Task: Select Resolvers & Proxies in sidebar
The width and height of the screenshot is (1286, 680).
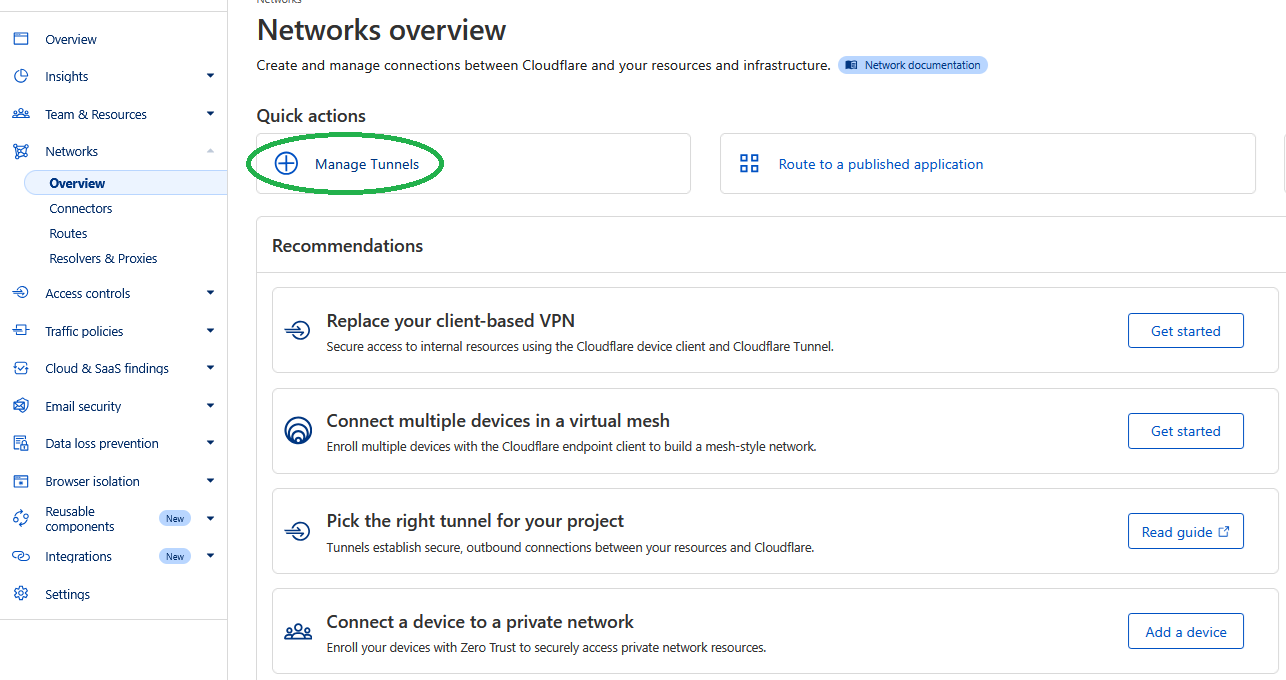Action: click(103, 258)
